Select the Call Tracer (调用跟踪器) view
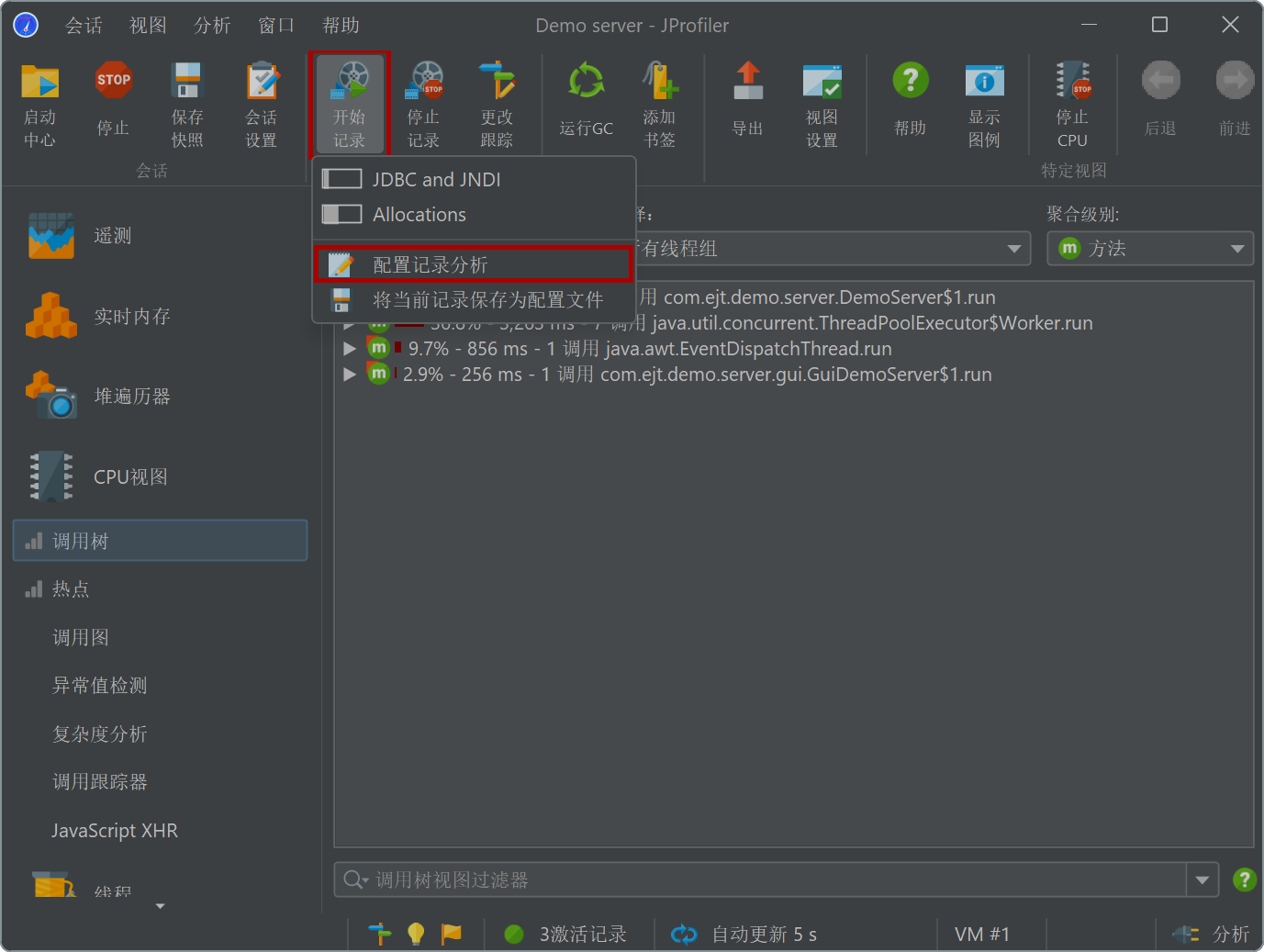Viewport: 1264px width, 952px height. pos(161,781)
